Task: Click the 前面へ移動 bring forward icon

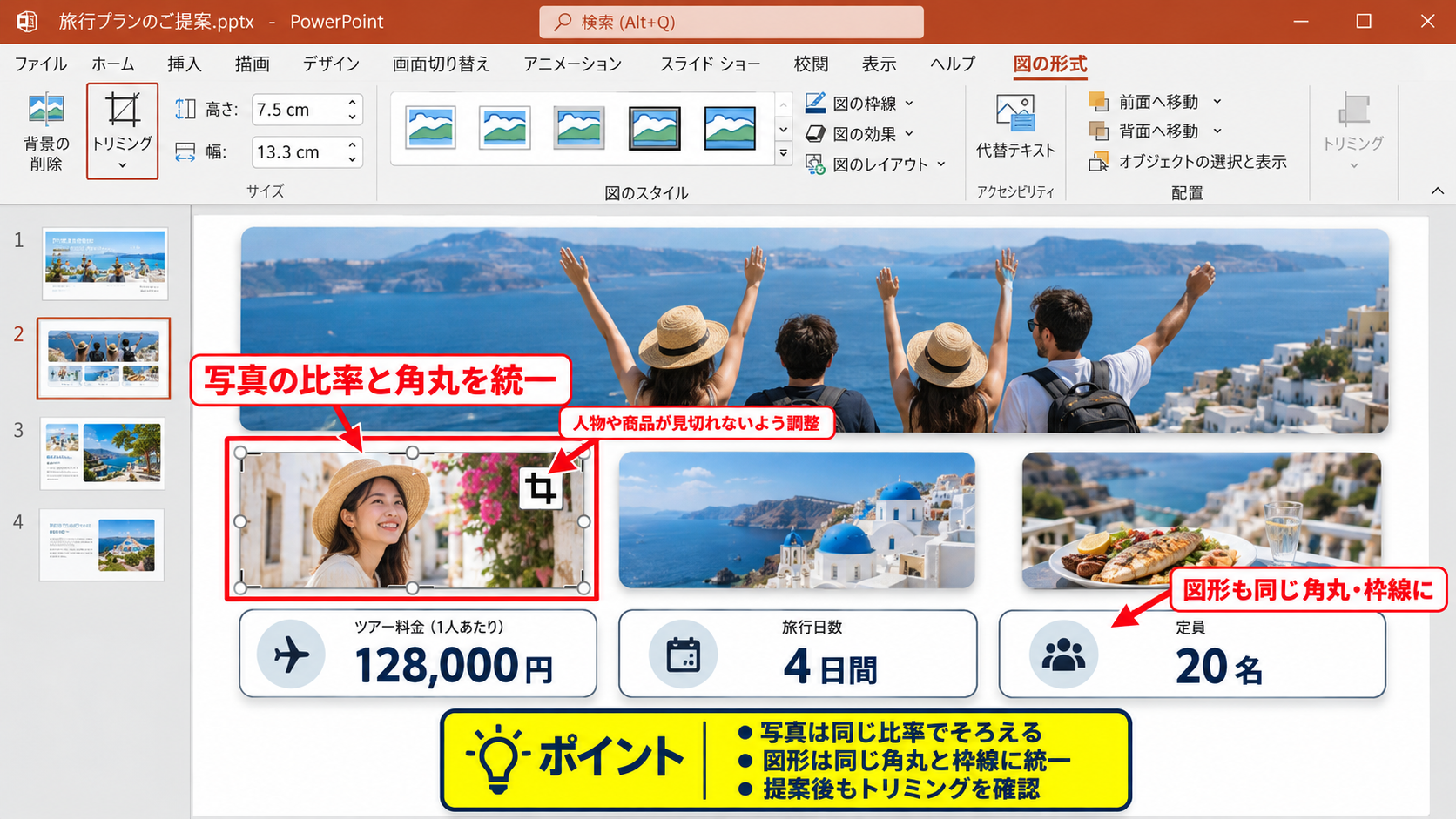Action: click(1099, 102)
